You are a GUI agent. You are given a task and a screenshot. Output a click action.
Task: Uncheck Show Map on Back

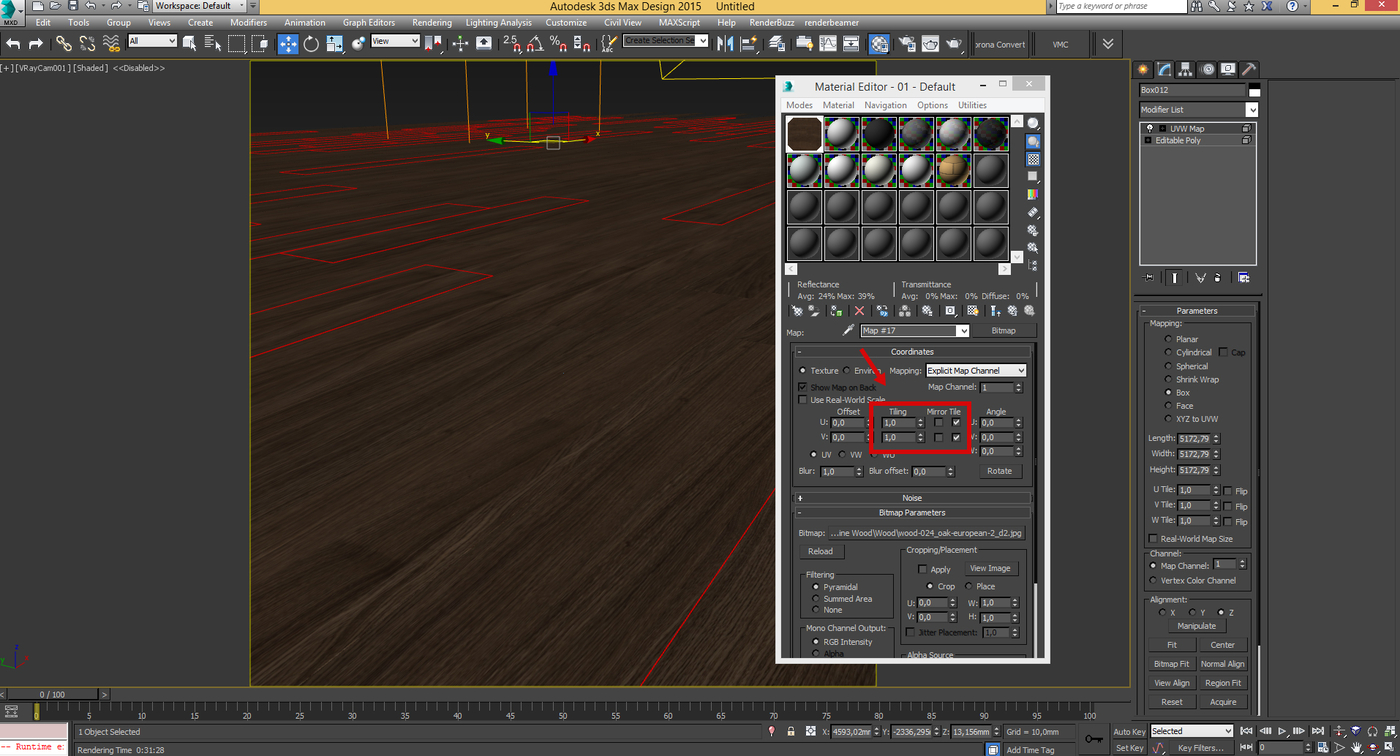click(x=802, y=387)
